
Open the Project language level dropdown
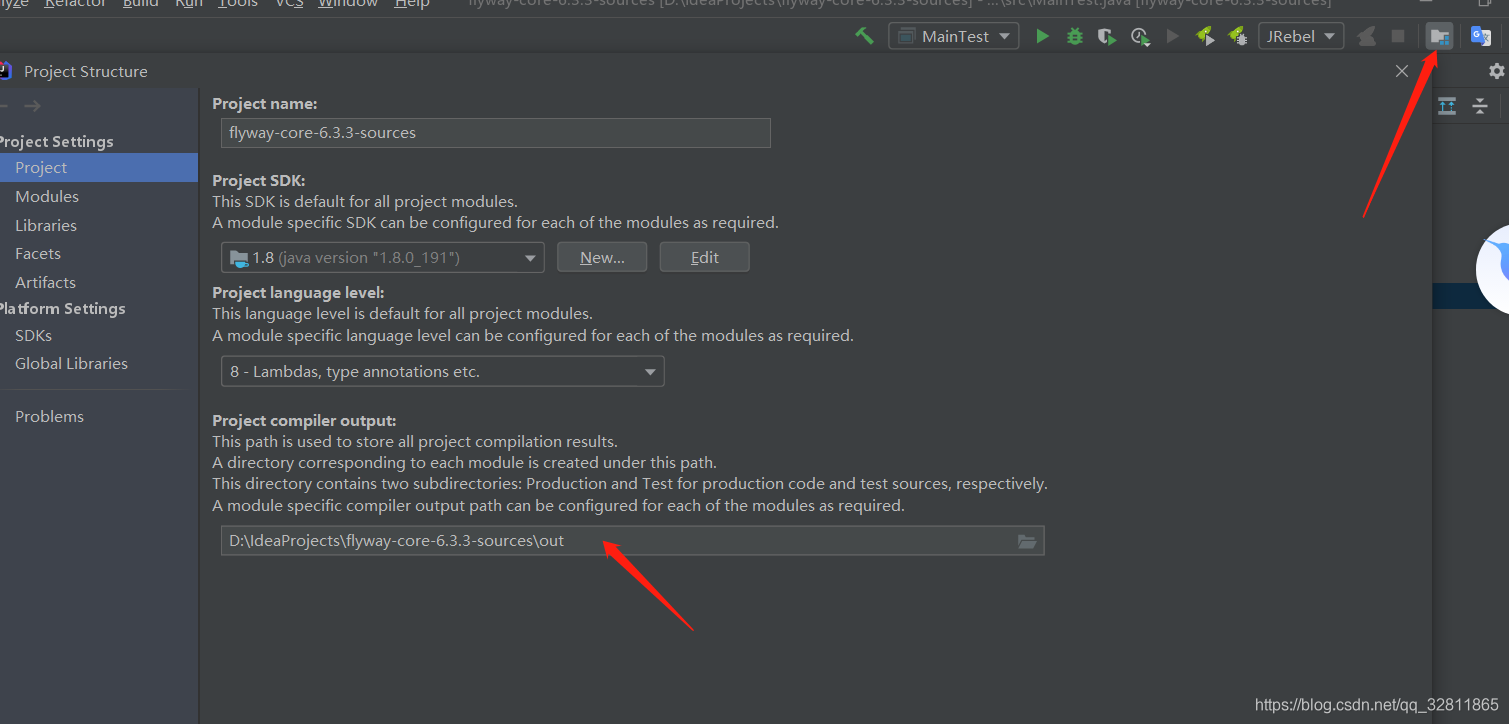(x=443, y=372)
